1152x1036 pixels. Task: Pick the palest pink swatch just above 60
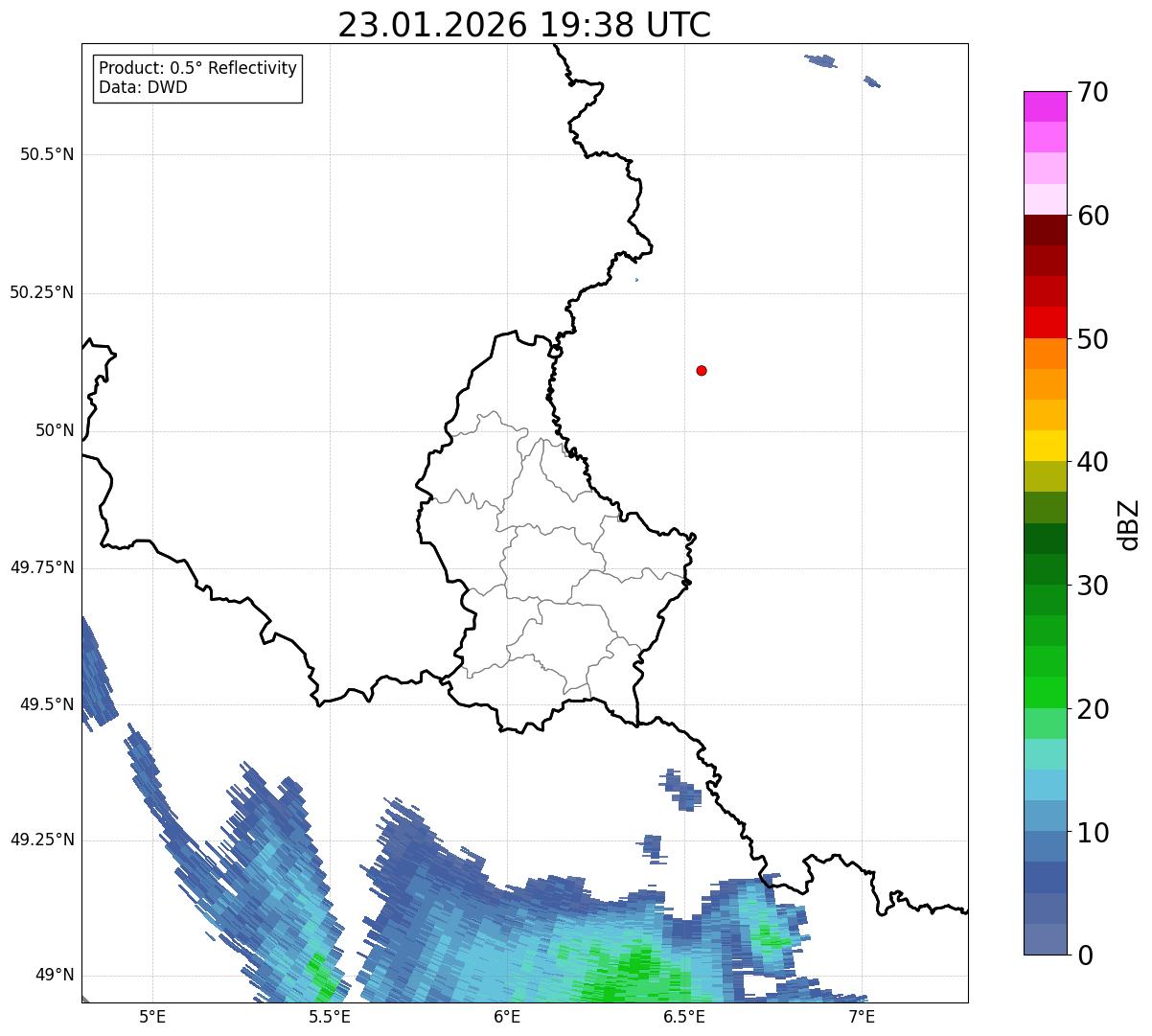[1046, 199]
